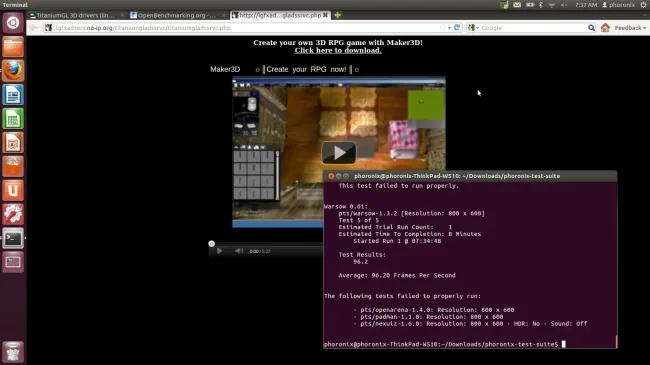Open the Terminal icon in the launcher

point(13,238)
